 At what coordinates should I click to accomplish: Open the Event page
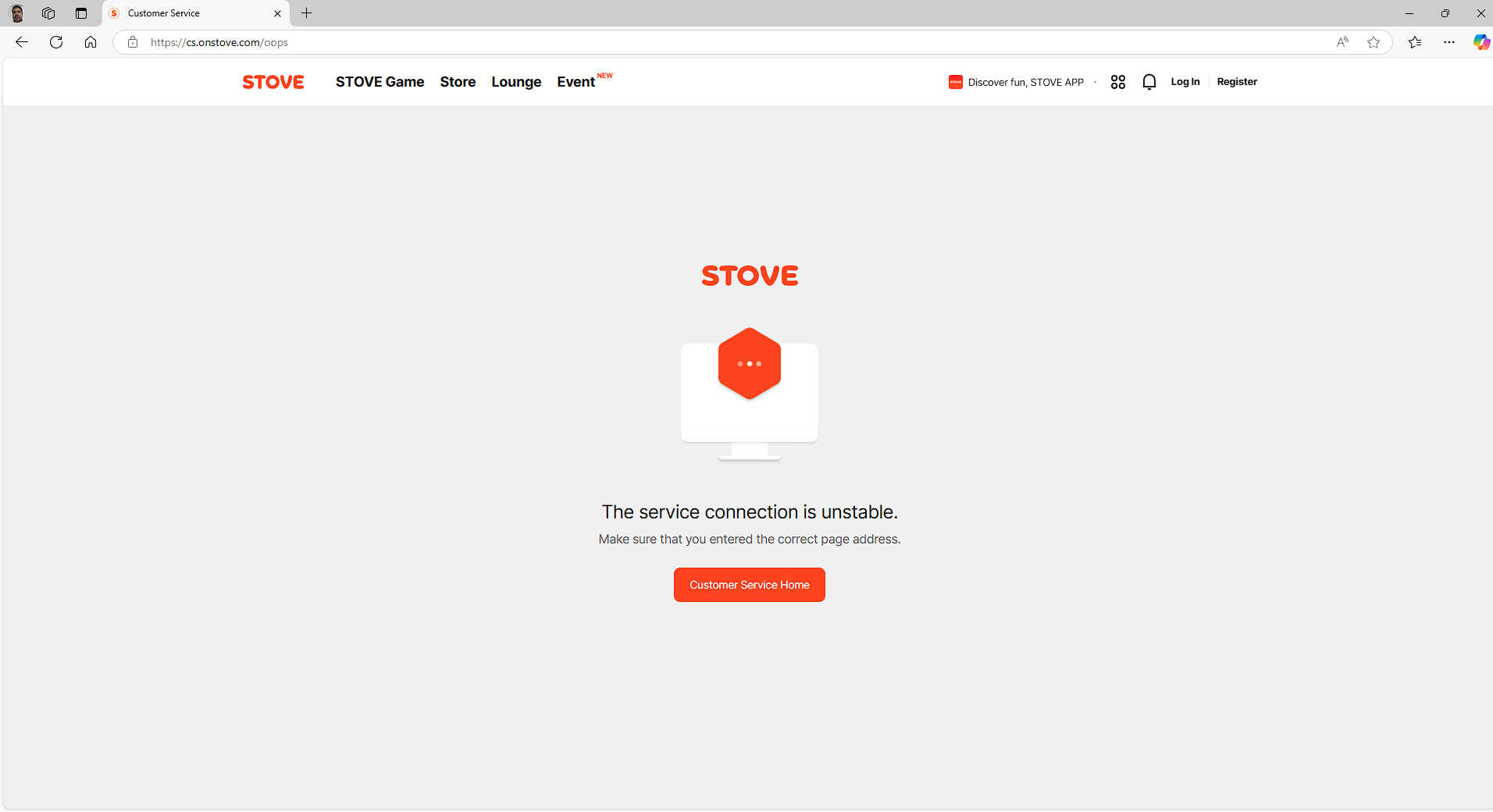click(576, 82)
